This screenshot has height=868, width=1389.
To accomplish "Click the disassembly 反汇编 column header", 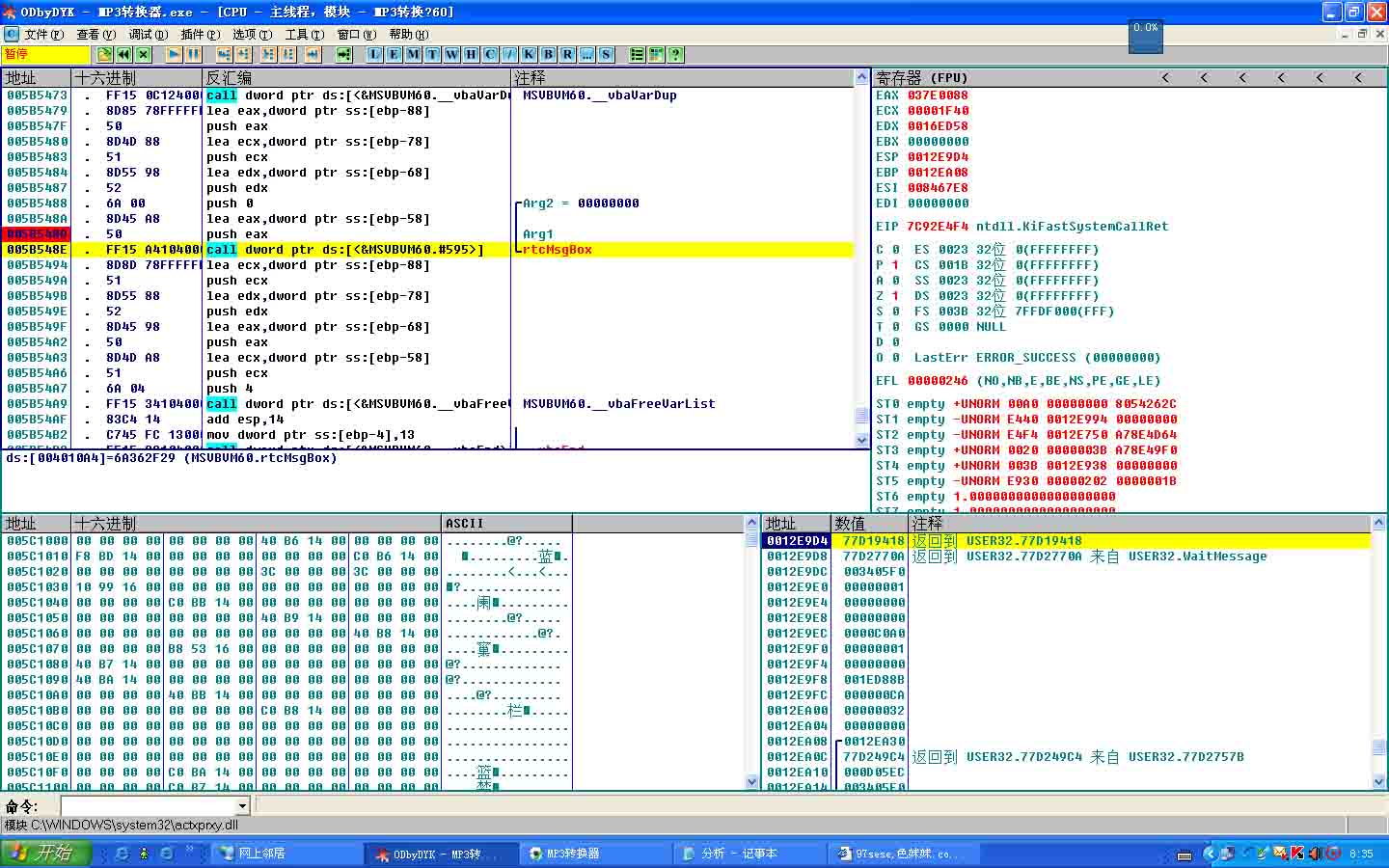I will (x=356, y=77).
